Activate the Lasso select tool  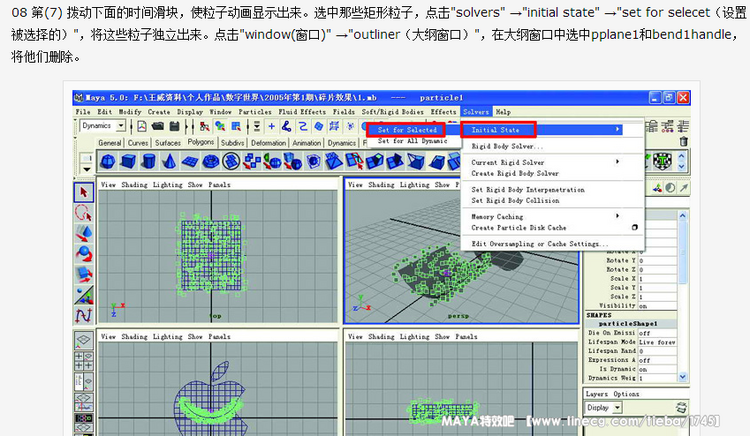point(84,213)
